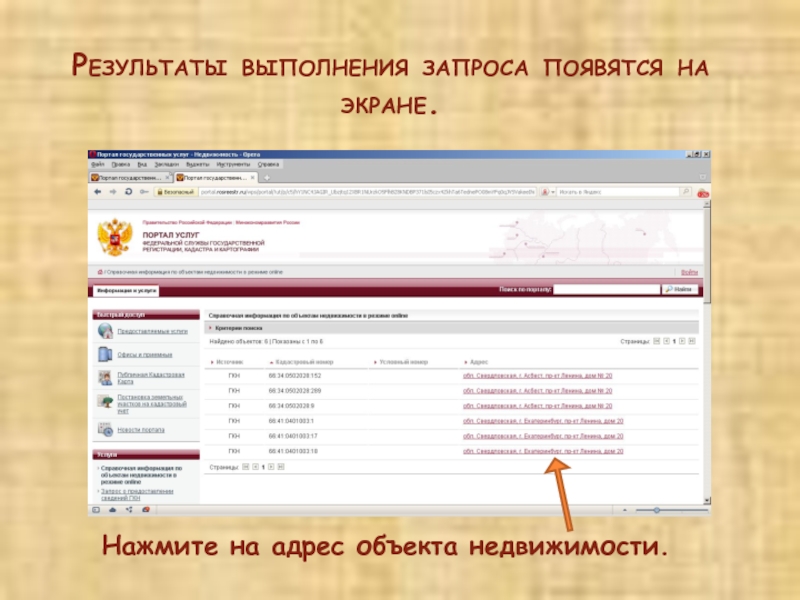
Task: Open the Новости портала link
Action: pyautogui.click(x=141, y=430)
